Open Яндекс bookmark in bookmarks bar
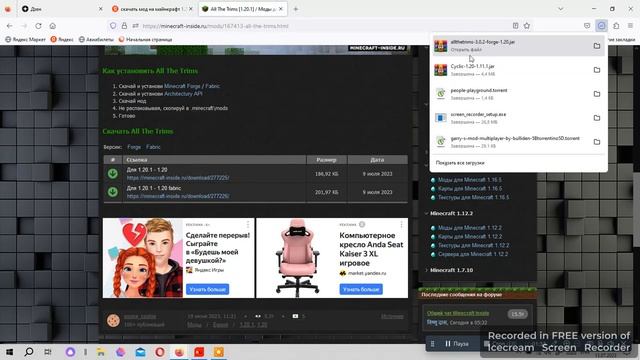 point(62,40)
